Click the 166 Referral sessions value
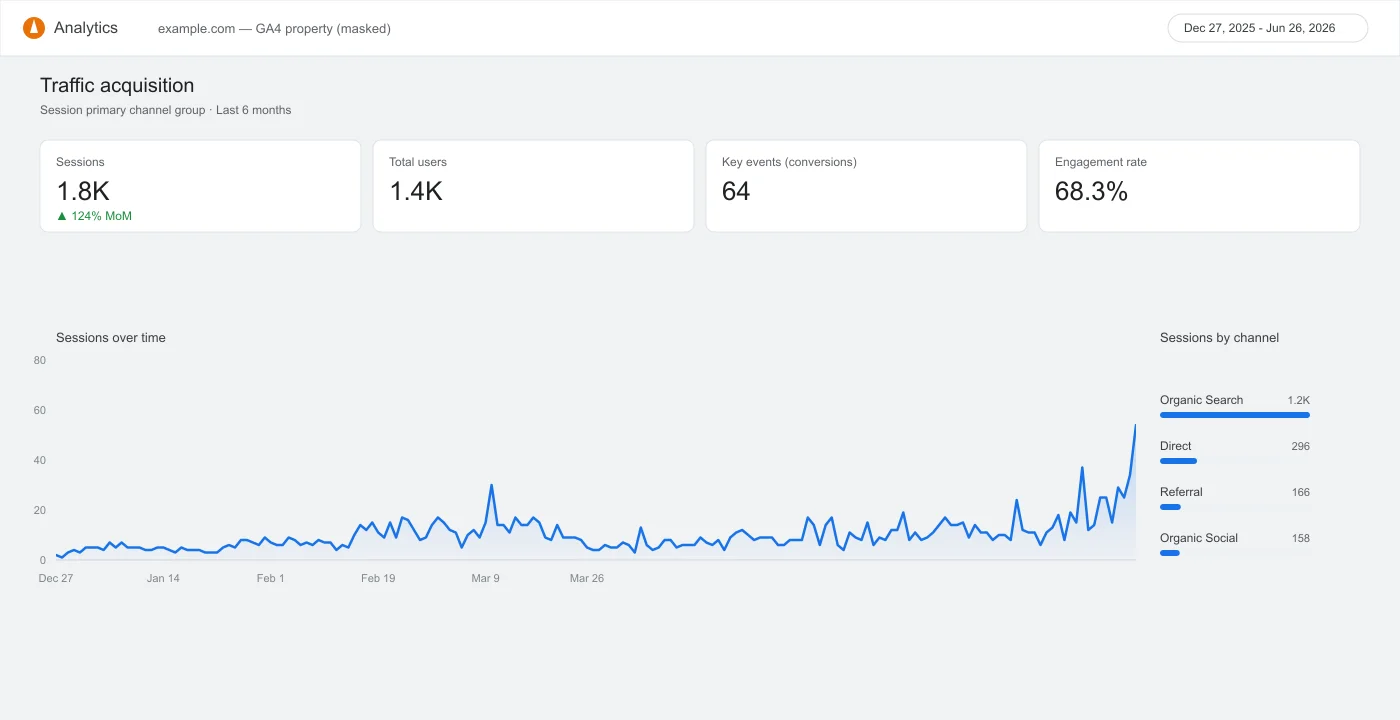The image size is (1400, 720). click(1301, 492)
